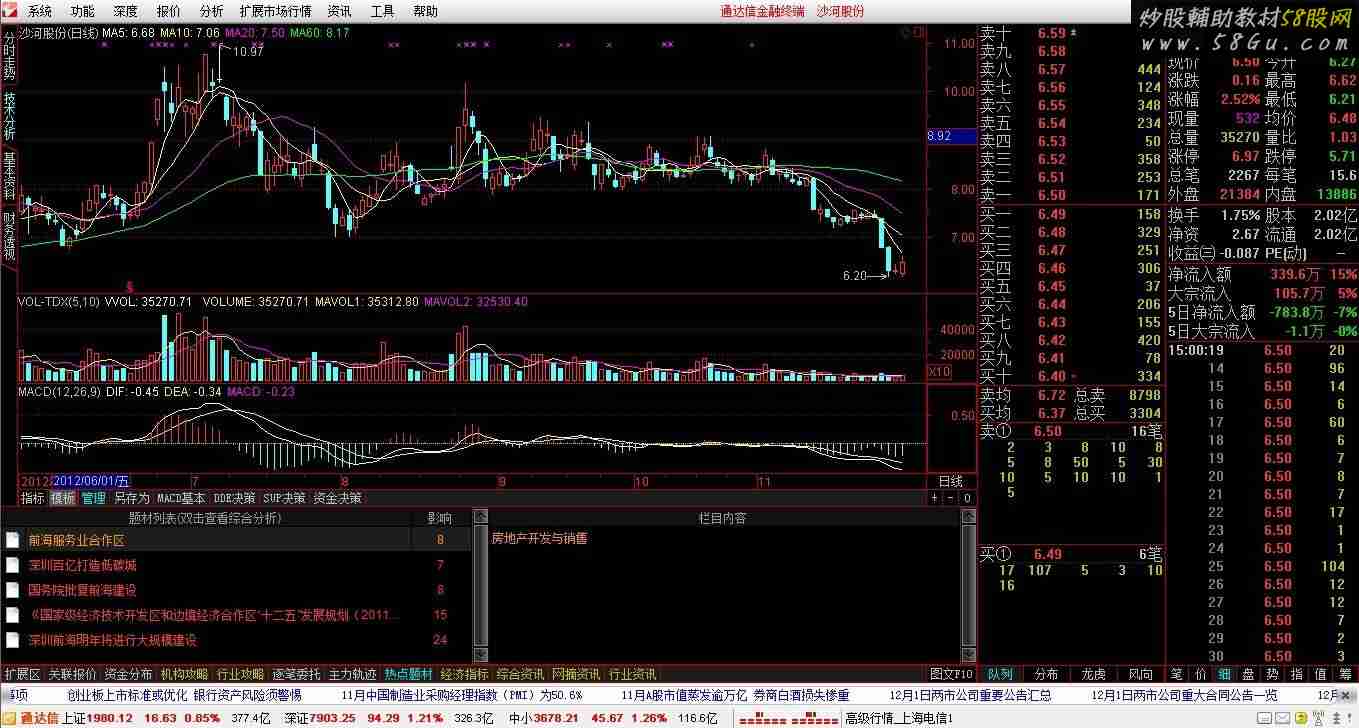This screenshot has width=1359, height=728.
Task: Switch to the 队列 tab
Action: 1000,674
